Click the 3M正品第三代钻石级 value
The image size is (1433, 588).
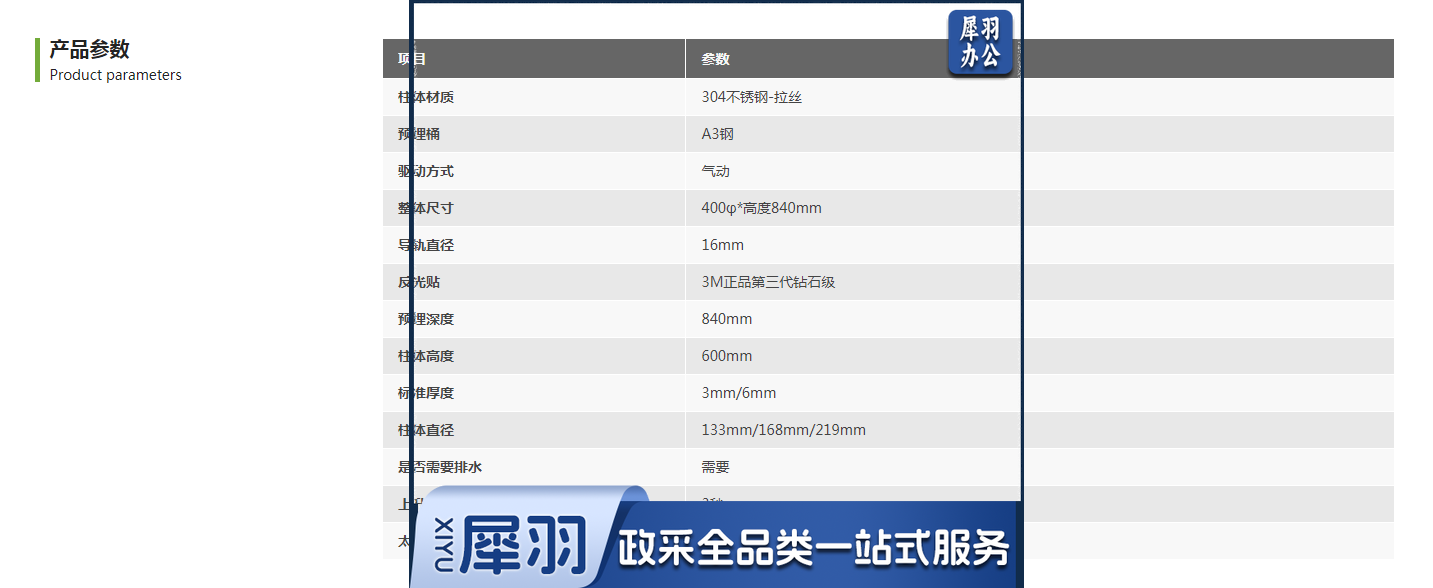pos(768,282)
